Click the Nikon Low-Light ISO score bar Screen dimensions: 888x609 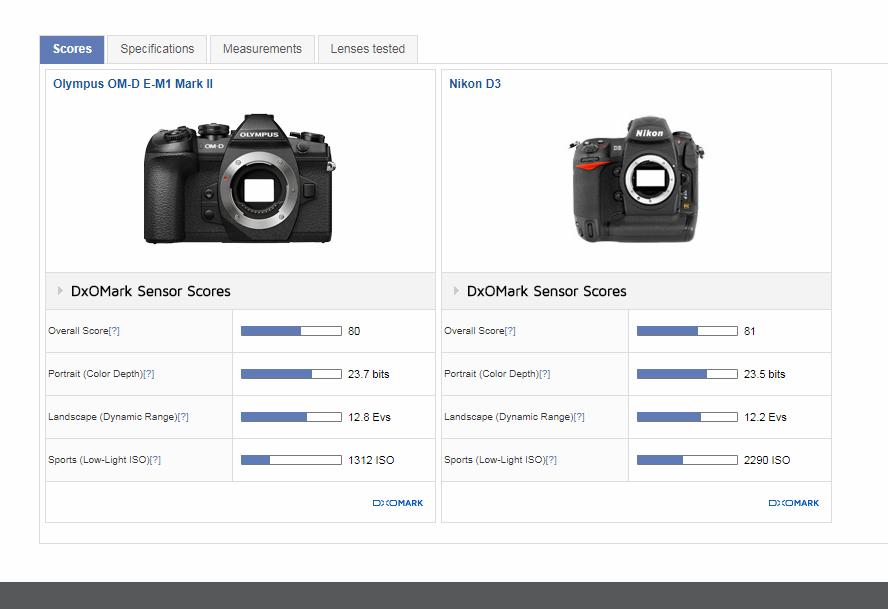[x=687, y=460]
